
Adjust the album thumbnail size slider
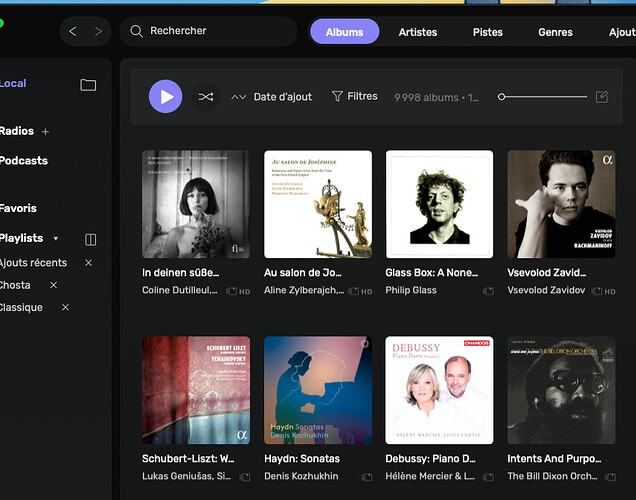pos(542,97)
